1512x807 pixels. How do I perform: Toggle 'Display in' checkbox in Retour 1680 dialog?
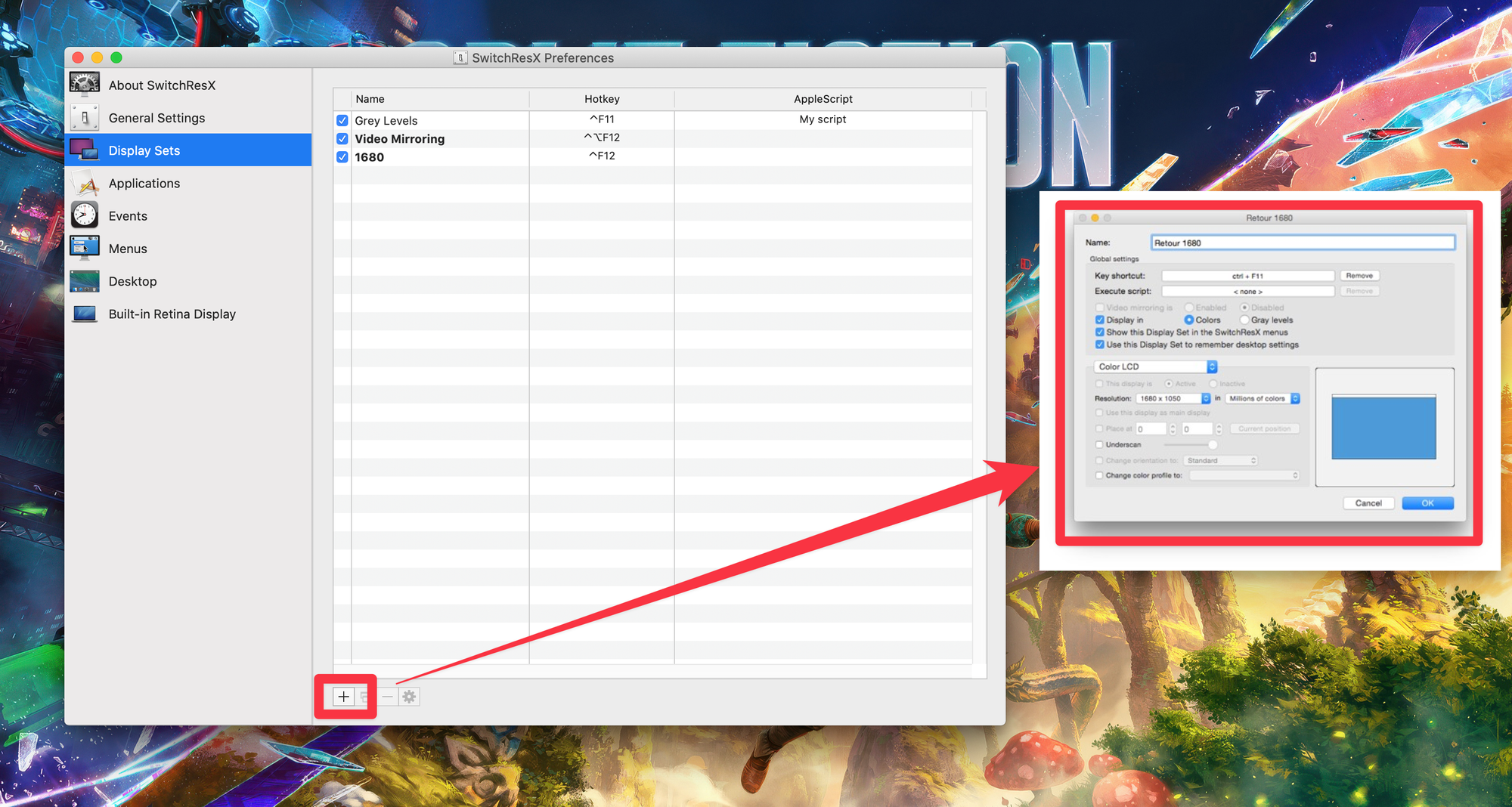coord(1100,320)
